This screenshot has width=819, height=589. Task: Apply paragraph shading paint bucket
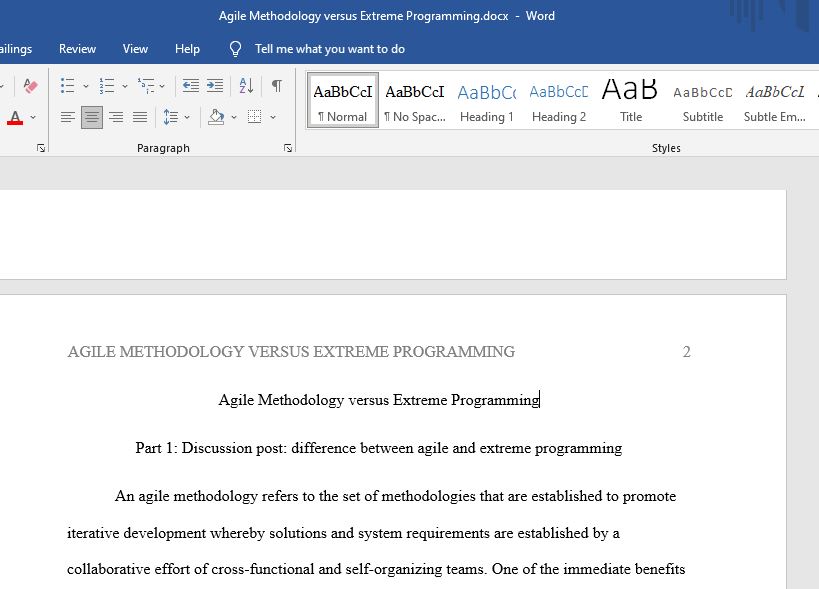[x=216, y=117]
